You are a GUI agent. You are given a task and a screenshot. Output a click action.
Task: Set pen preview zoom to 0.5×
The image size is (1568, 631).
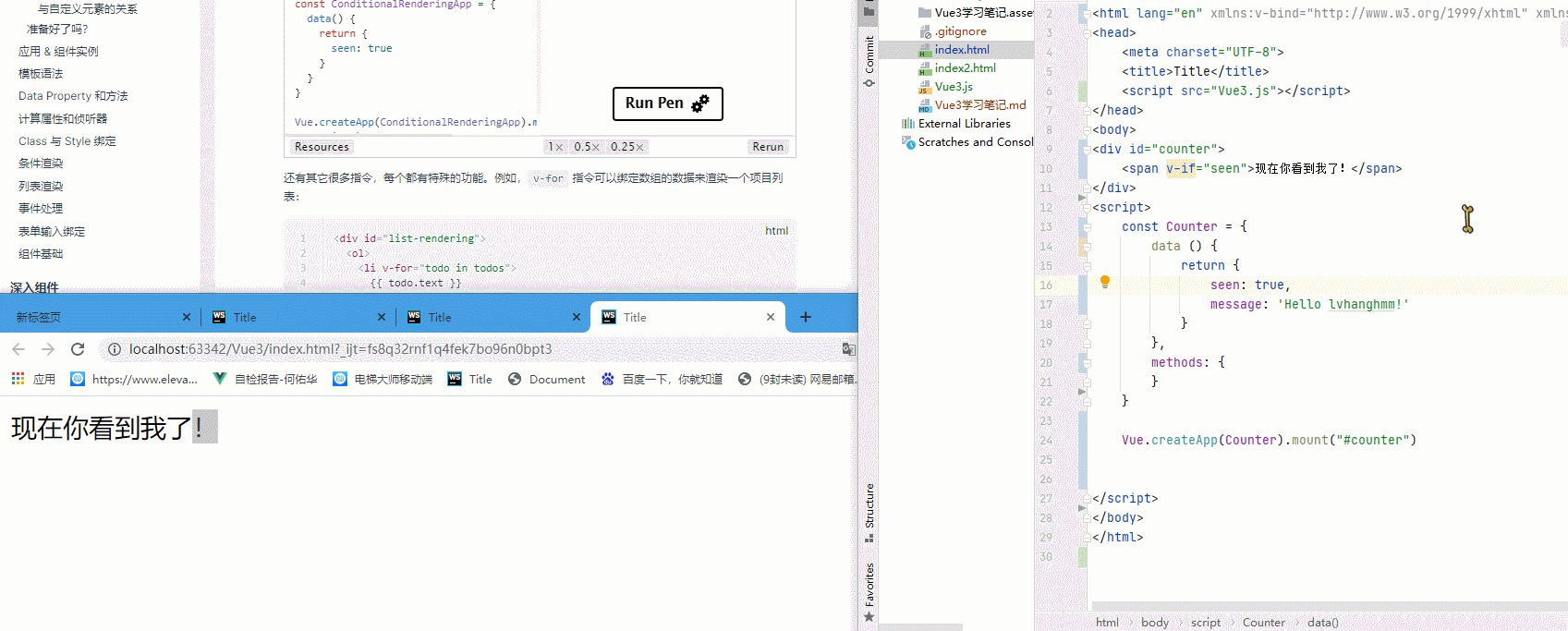coord(587,147)
